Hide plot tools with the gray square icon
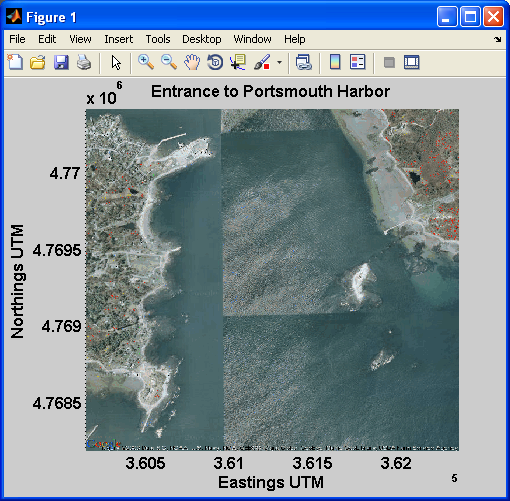 389,62
